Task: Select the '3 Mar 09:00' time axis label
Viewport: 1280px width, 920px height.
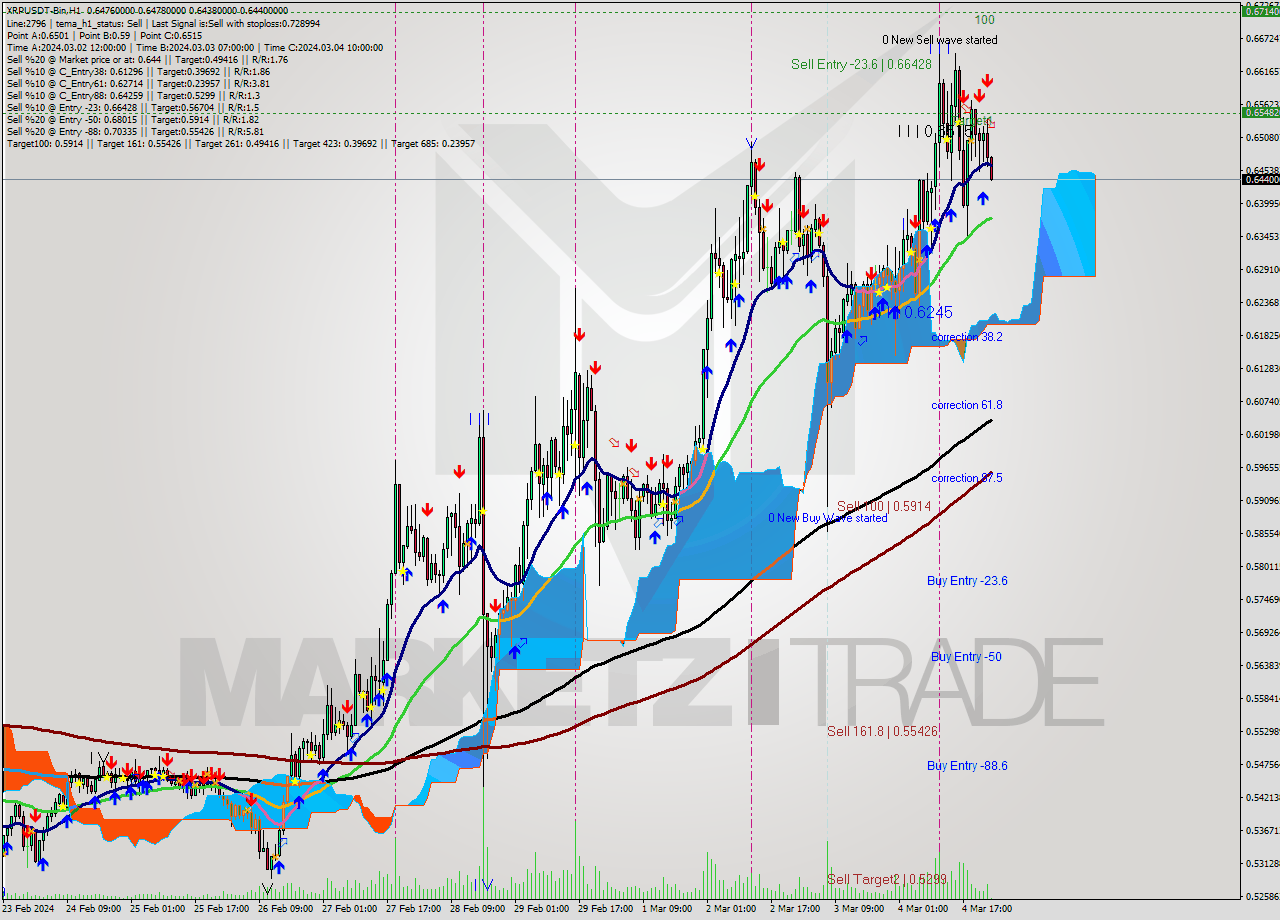Action: click(x=860, y=909)
